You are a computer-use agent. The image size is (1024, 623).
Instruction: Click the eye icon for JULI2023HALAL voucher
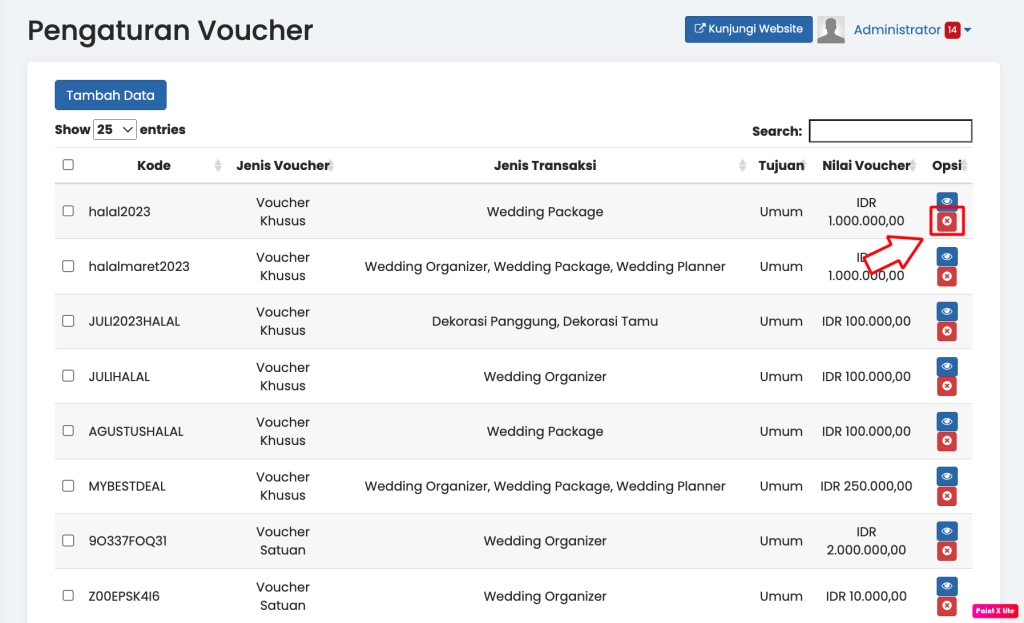click(x=947, y=311)
